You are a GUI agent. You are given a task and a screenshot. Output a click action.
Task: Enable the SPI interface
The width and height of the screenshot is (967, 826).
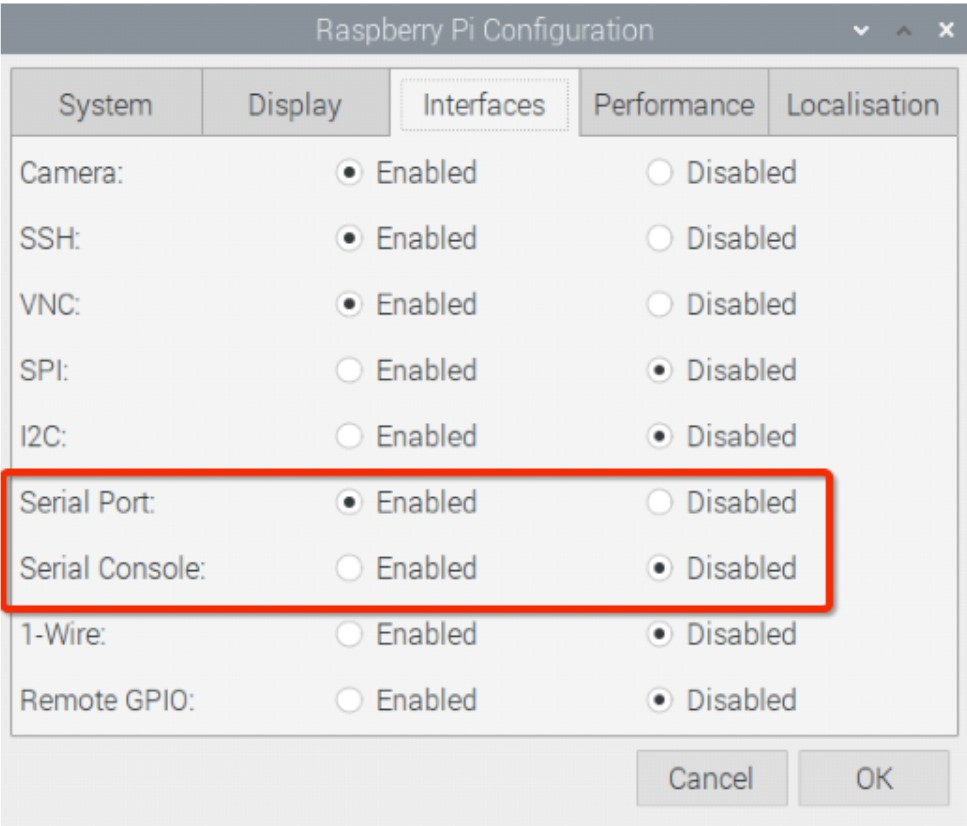pyautogui.click(x=349, y=370)
